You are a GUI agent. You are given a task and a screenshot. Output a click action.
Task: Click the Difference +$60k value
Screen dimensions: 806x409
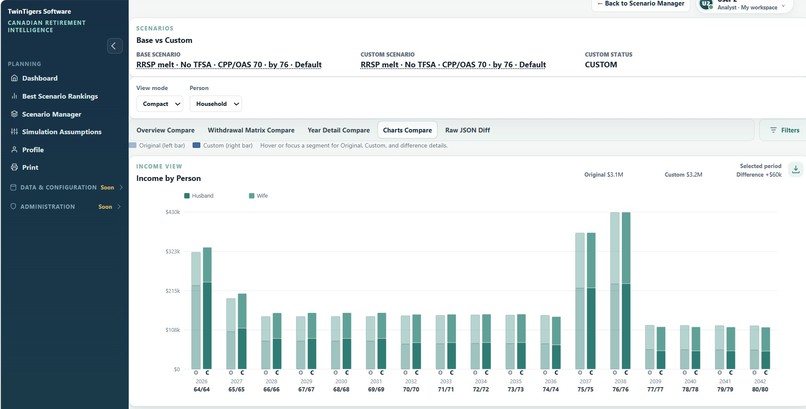tap(759, 175)
